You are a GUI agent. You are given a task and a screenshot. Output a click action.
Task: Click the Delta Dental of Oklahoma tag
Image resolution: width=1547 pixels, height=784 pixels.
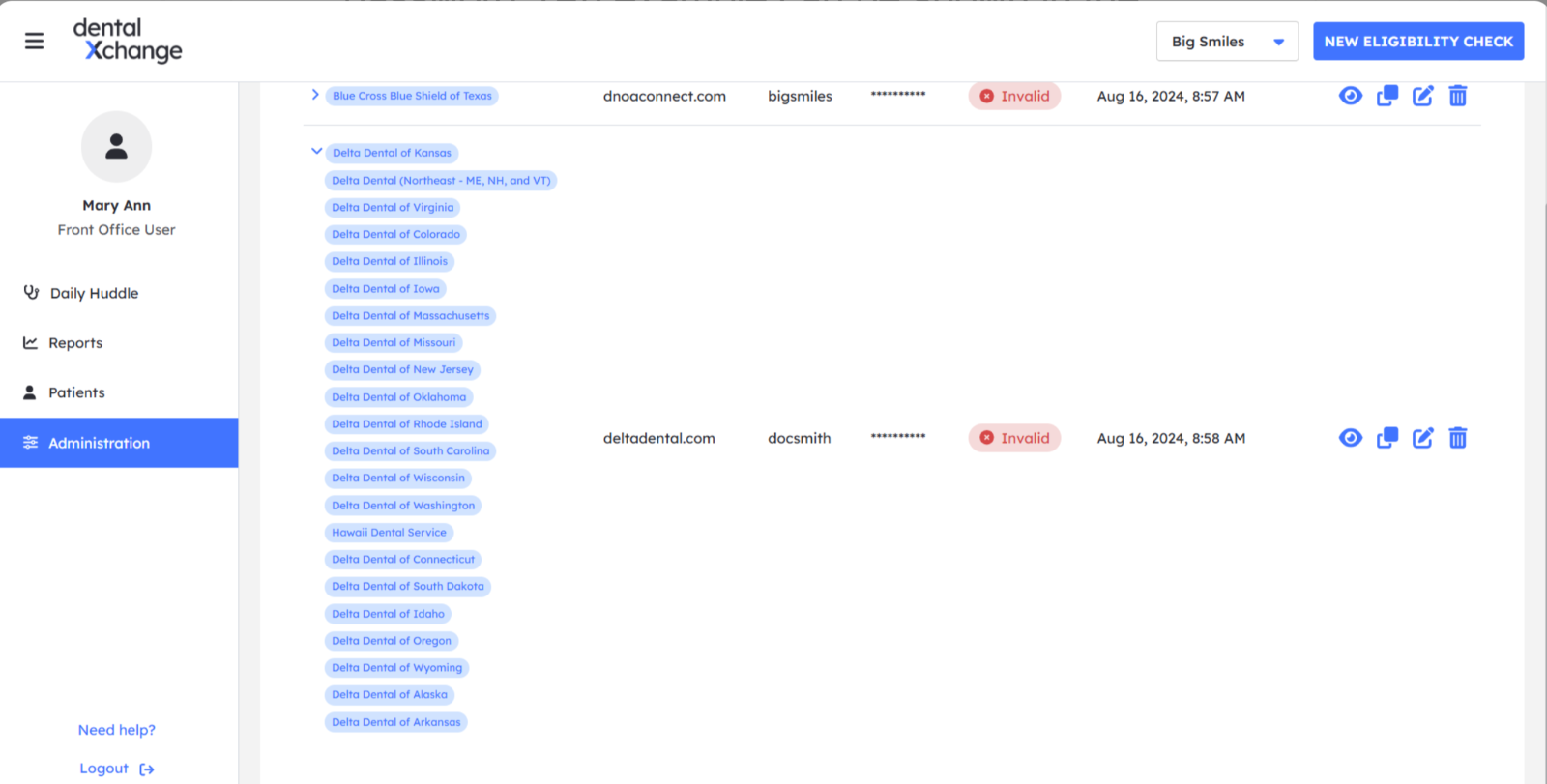[399, 397]
